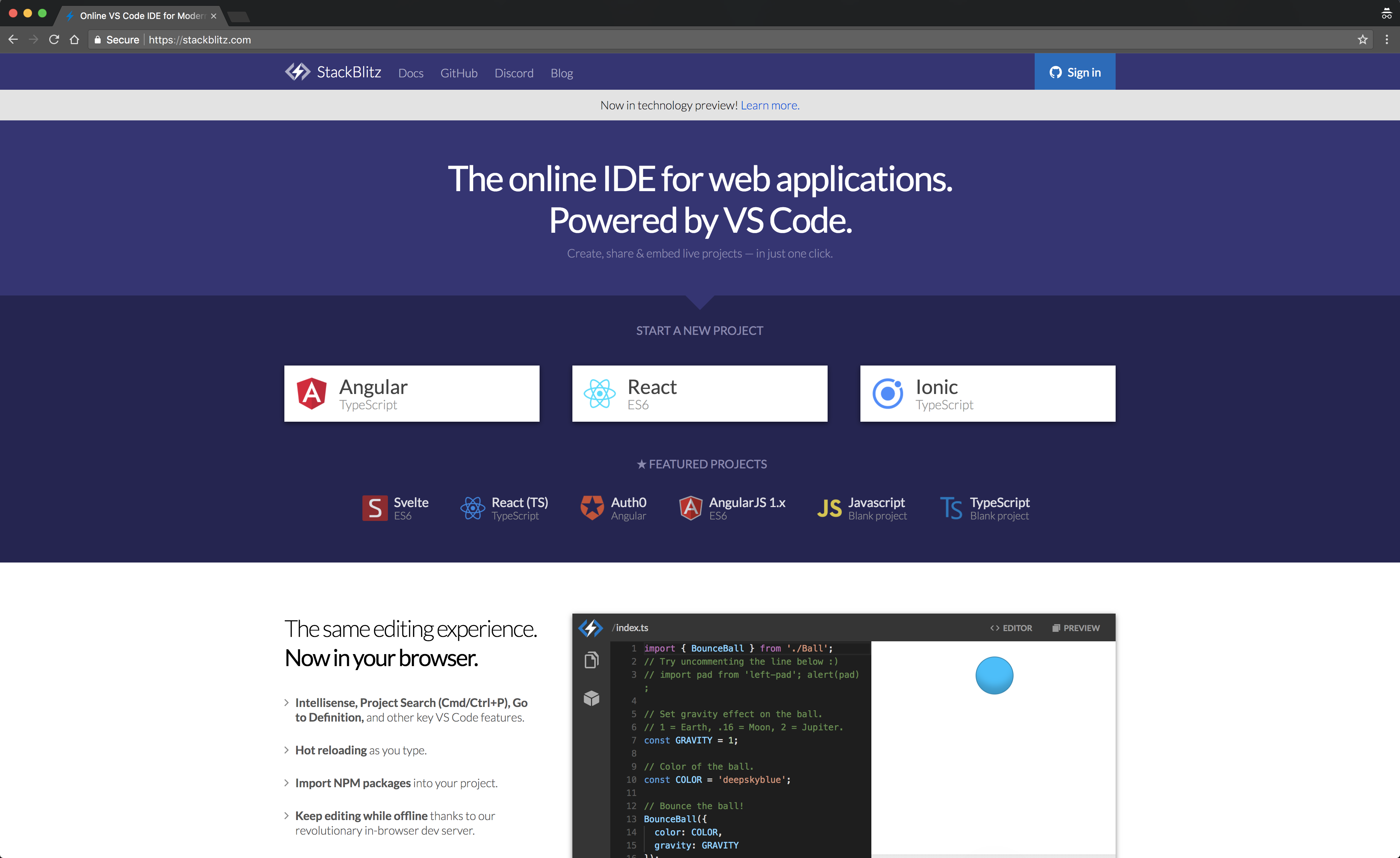Switch to the PREVIEW tab in embed
The height and width of the screenshot is (858, 1400).
pos(1076,628)
